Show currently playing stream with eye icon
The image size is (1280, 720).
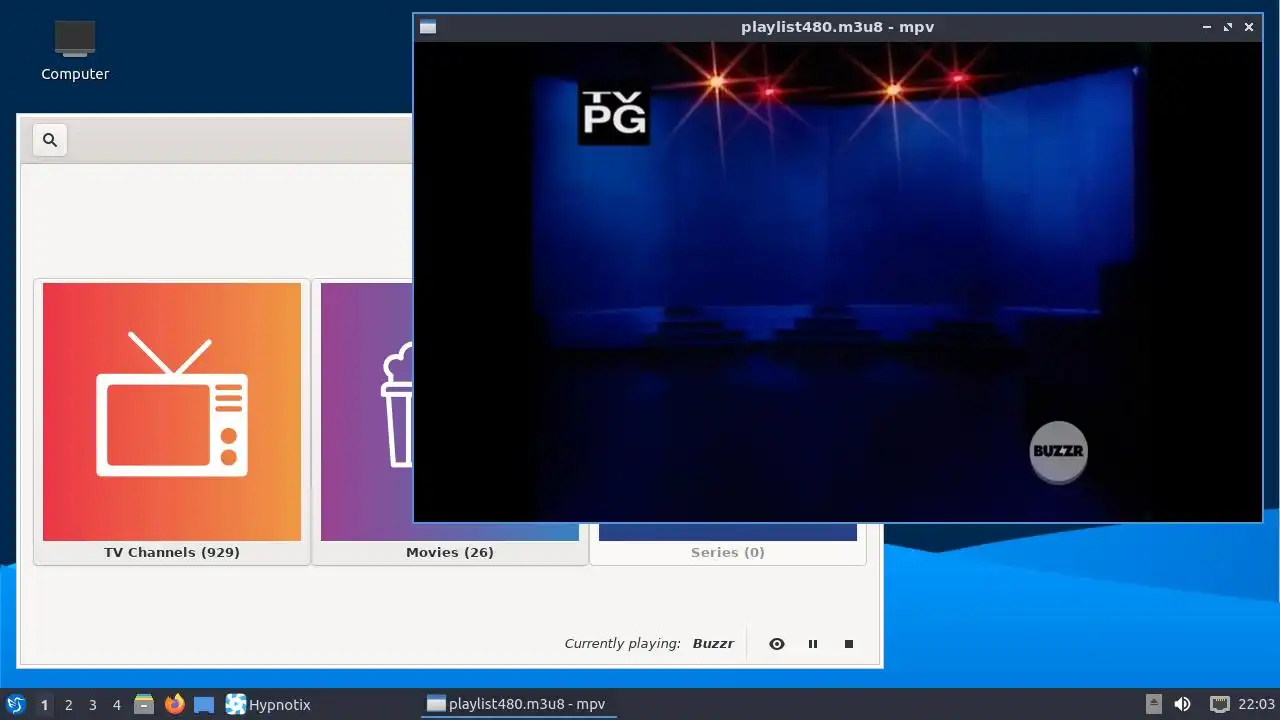tap(777, 644)
